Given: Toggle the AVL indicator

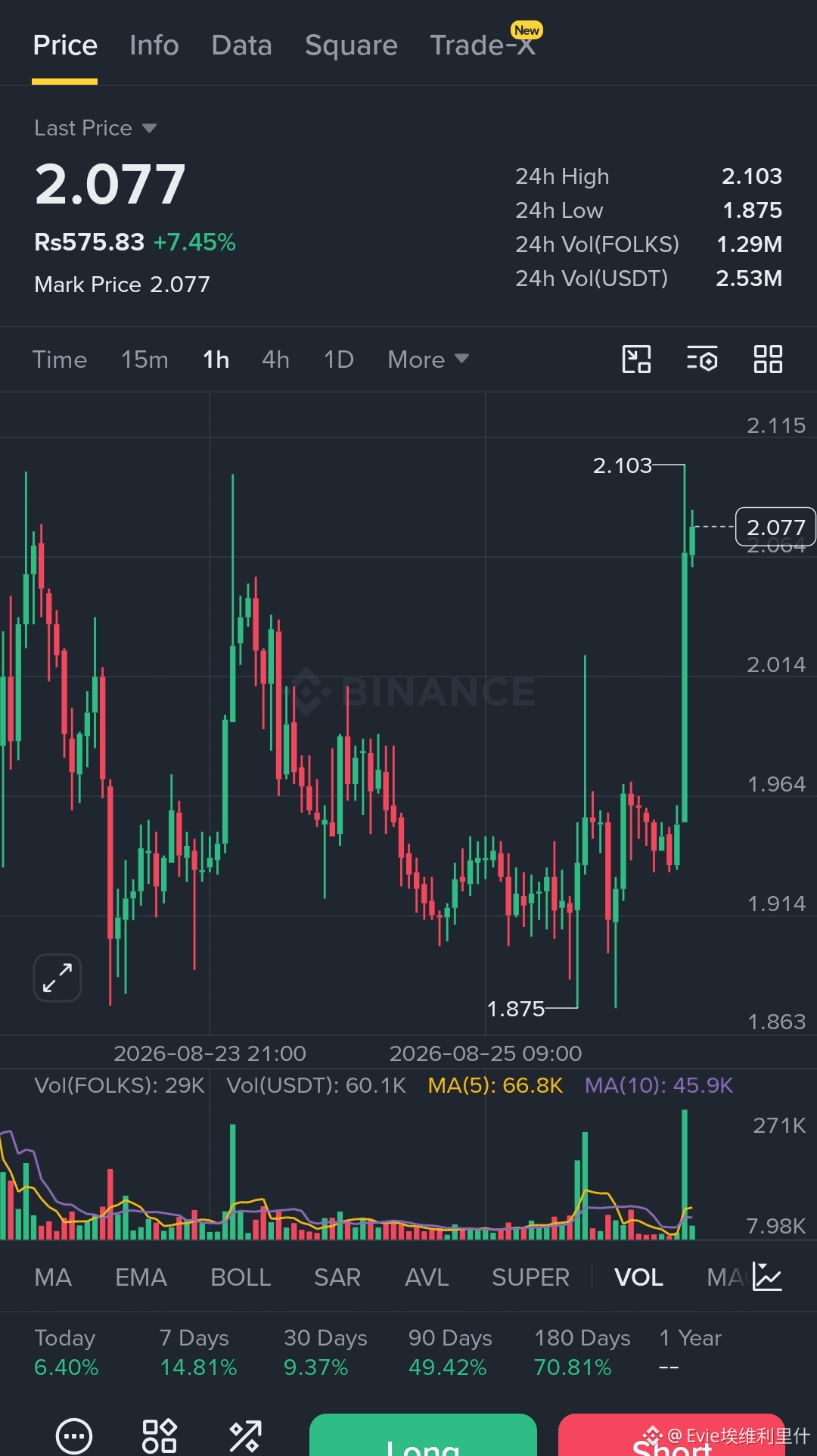Looking at the screenshot, I should point(427,1277).
